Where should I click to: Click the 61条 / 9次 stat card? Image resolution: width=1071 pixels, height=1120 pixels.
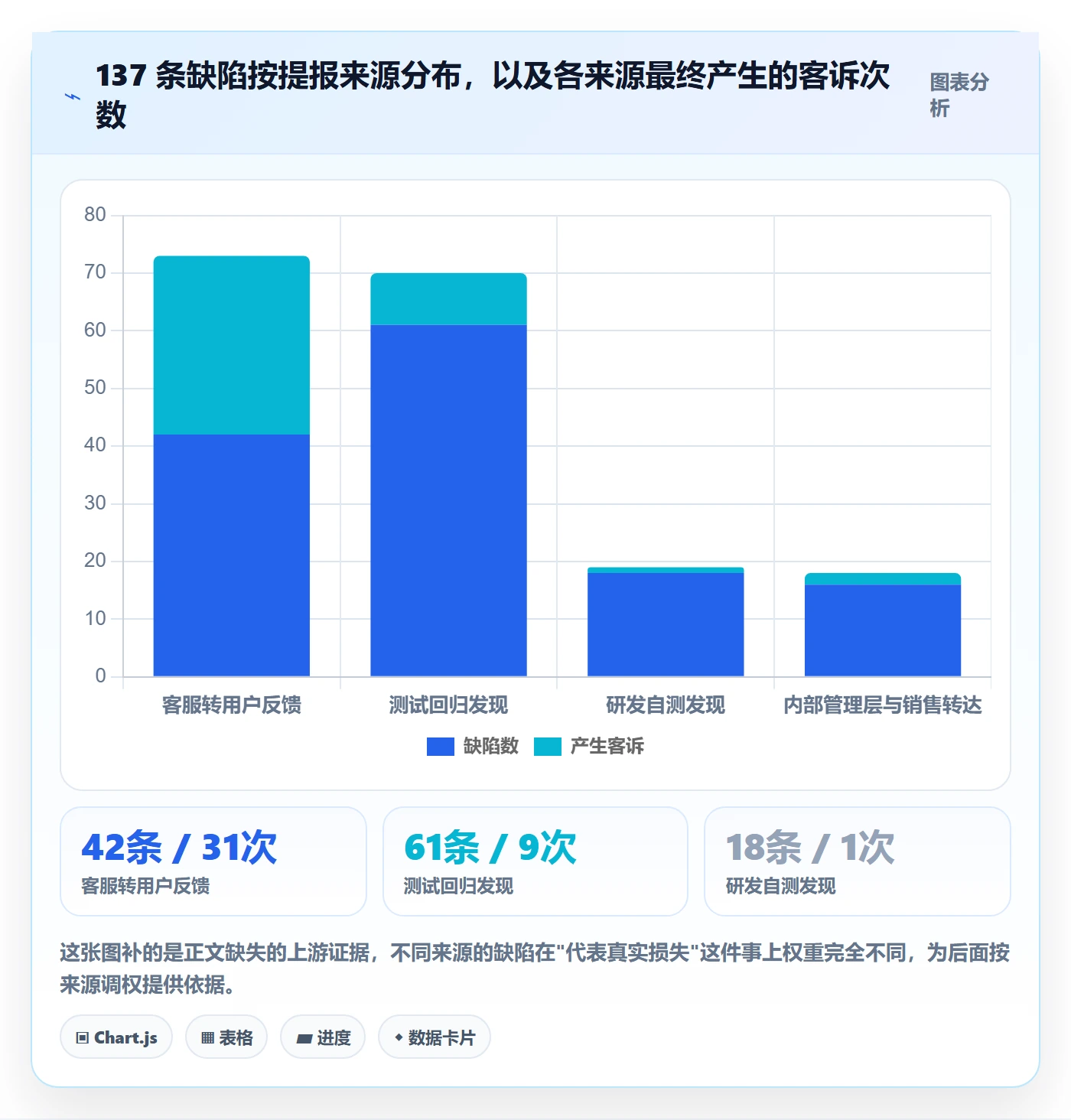click(535, 861)
